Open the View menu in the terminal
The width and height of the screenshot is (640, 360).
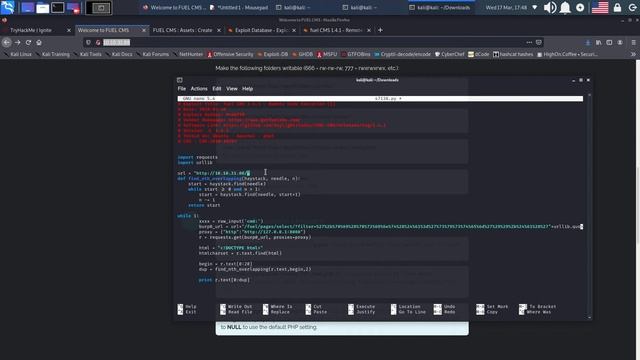[x=231, y=89]
